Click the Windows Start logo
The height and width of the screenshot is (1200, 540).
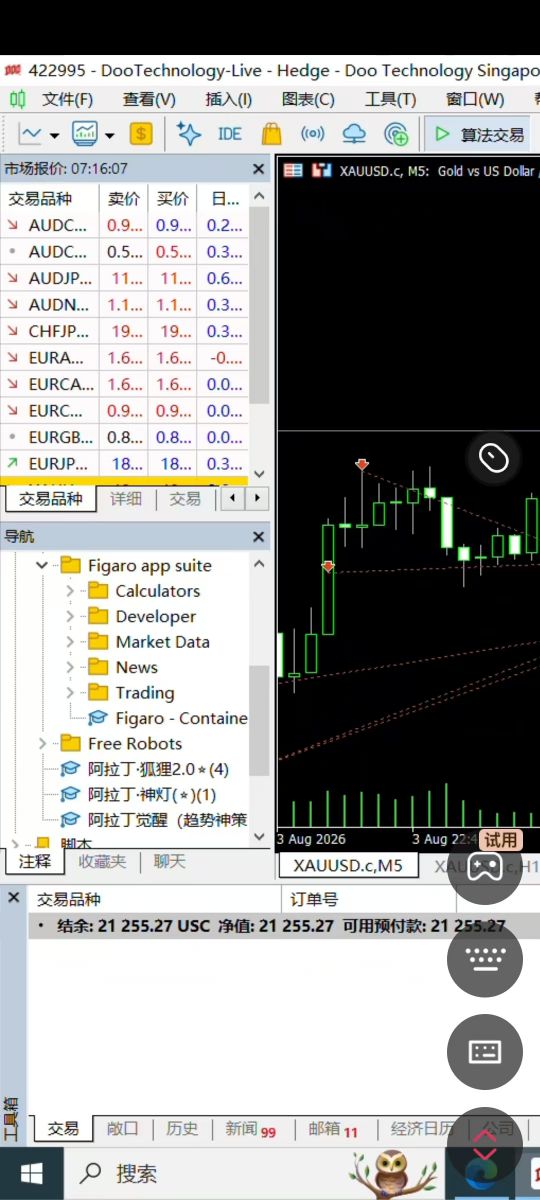[32, 1173]
